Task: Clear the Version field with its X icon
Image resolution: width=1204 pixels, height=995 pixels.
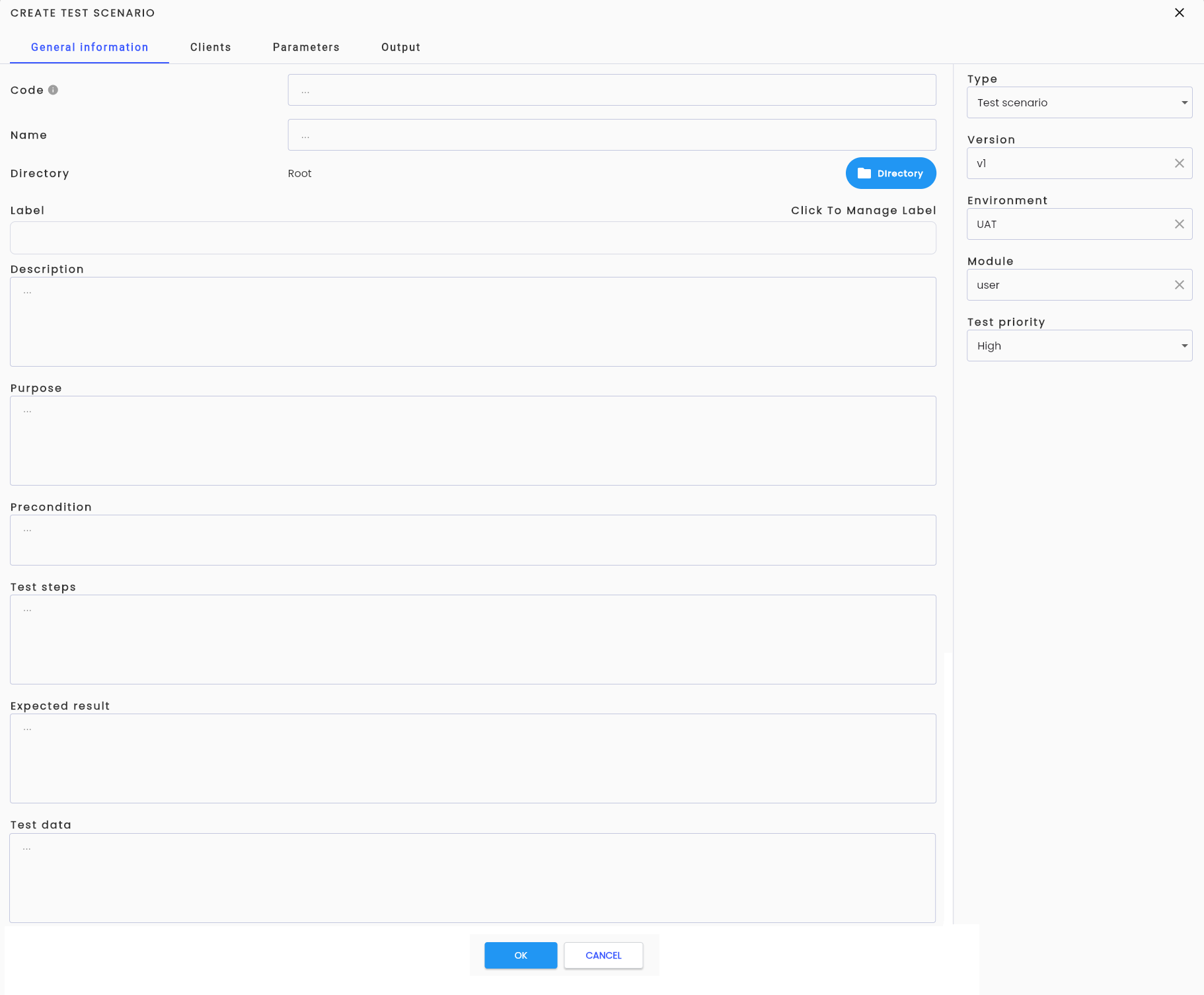Action: [1179, 163]
